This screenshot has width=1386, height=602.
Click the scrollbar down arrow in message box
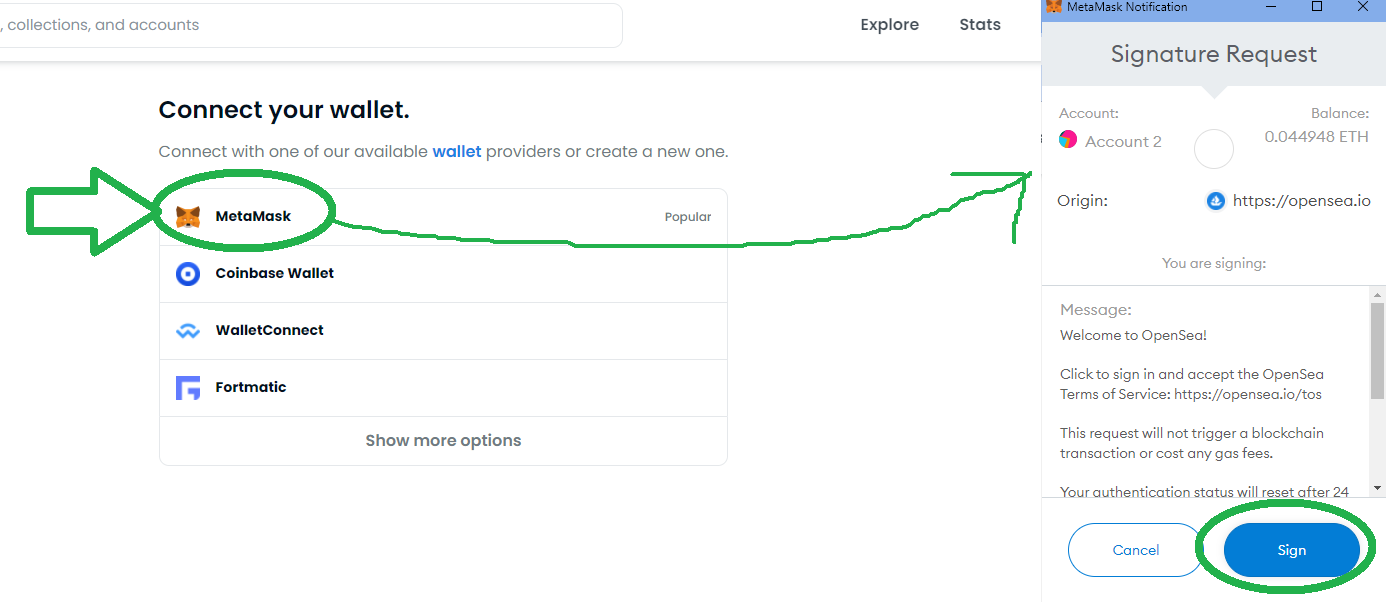coord(1377,487)
